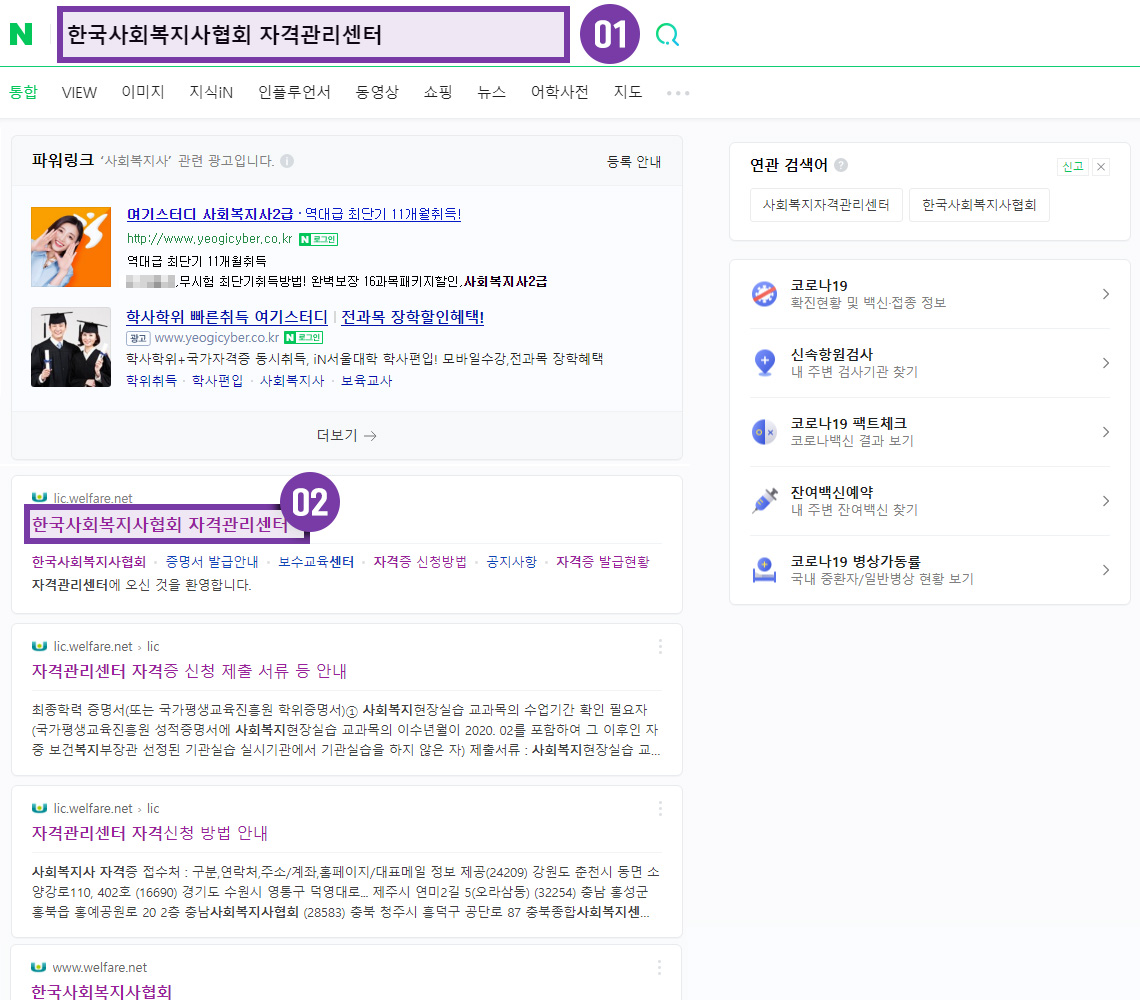The width and height of the screenshot is (1140, 1000).
Task: Open the 학사학위 빠른취득 여기스터디 link
Action: [x=227, y=317]
